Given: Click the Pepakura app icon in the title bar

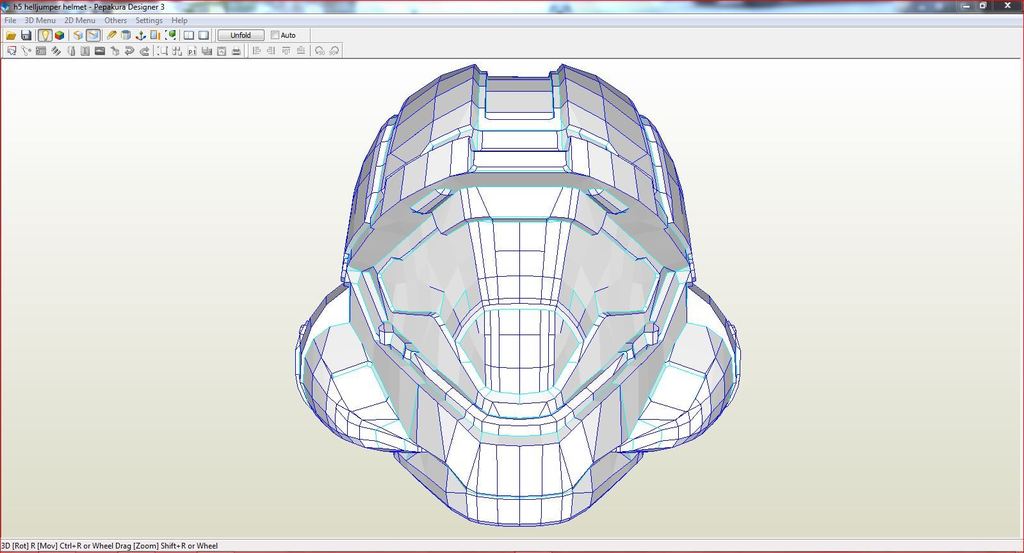Looking at the screenshot, I should [7, 7].
